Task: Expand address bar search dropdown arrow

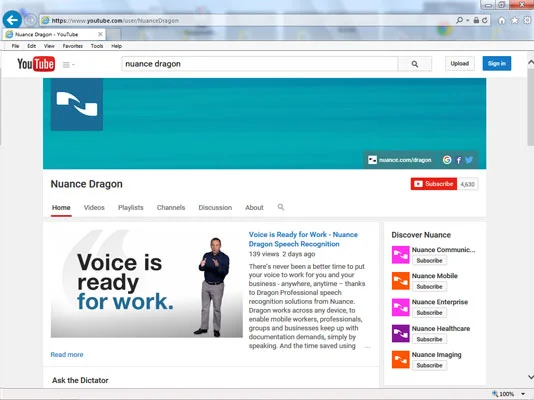Action: [468, 20]
